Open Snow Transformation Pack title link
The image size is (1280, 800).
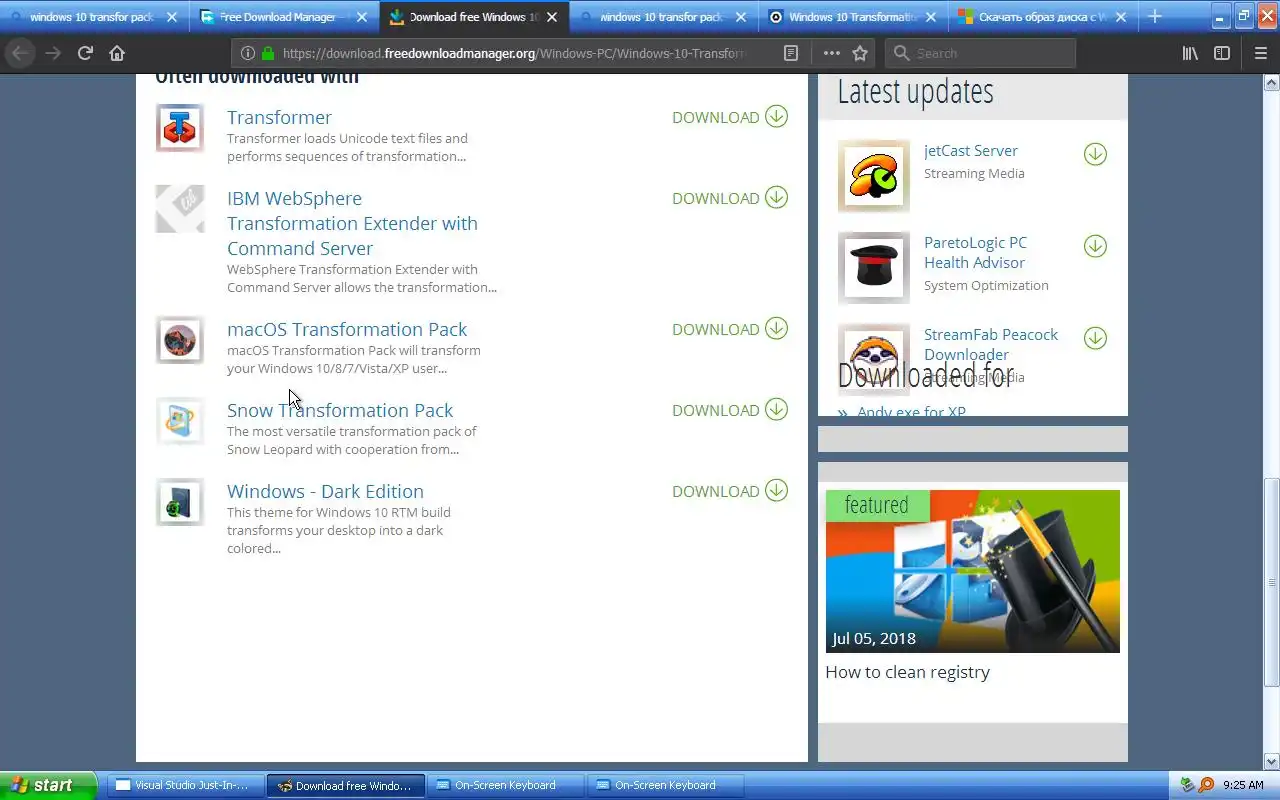(340, 410)
